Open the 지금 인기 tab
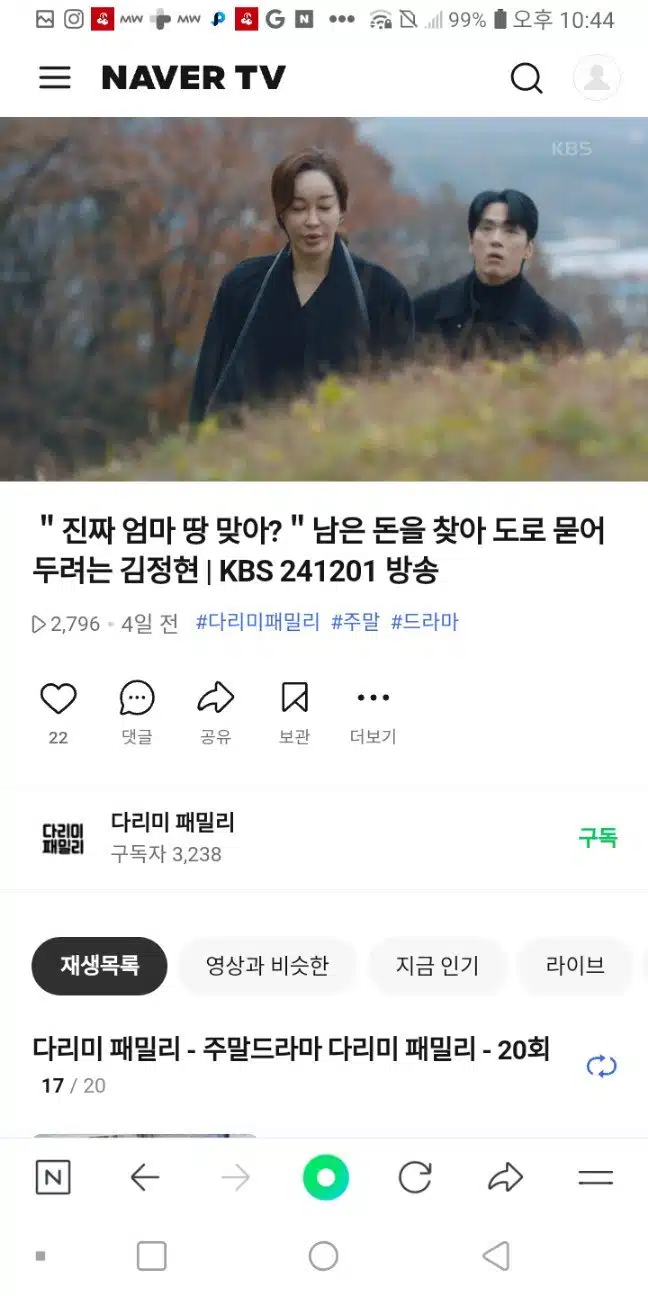 tap(437, 966)
